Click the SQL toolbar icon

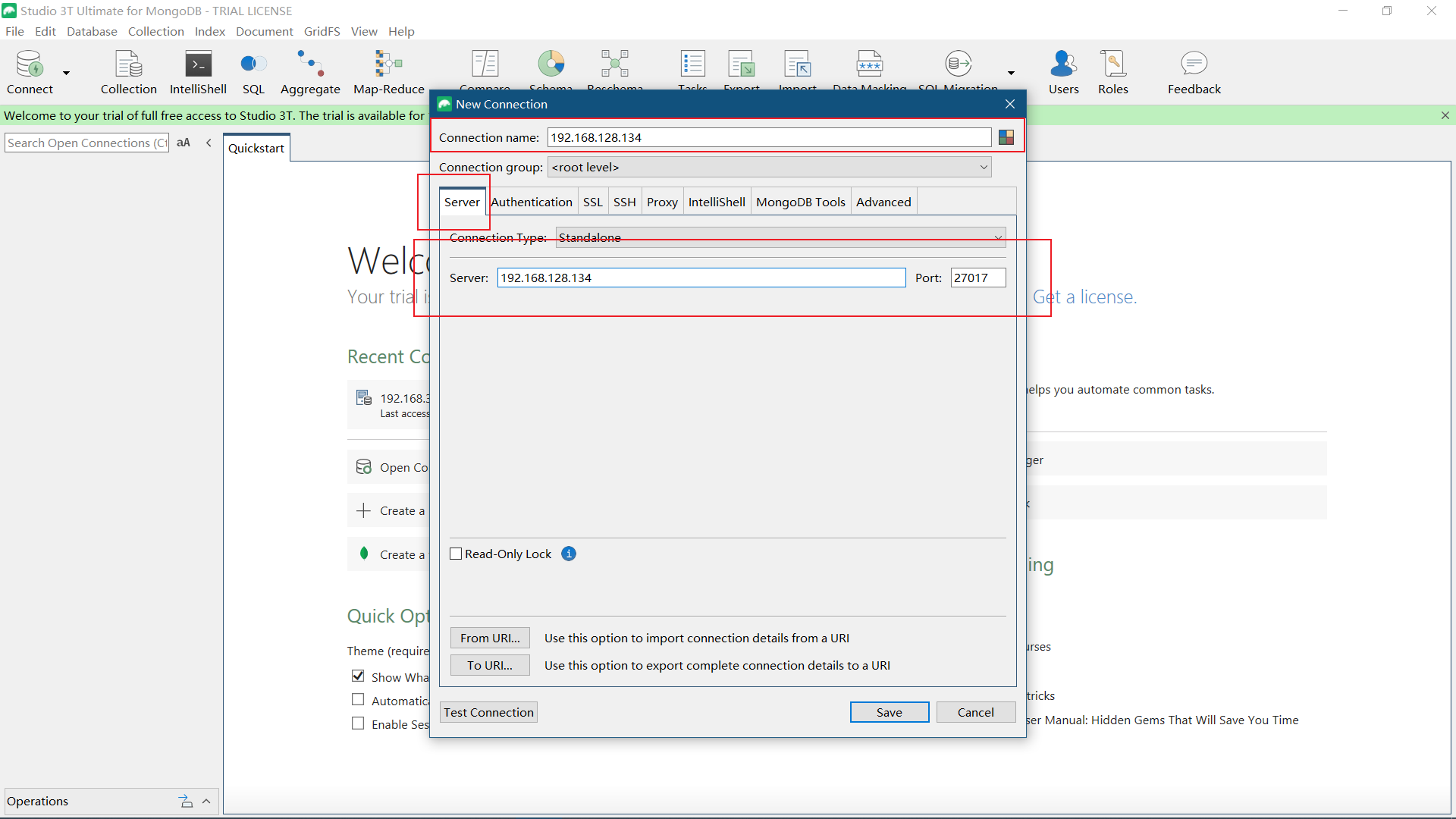point(253,72)
